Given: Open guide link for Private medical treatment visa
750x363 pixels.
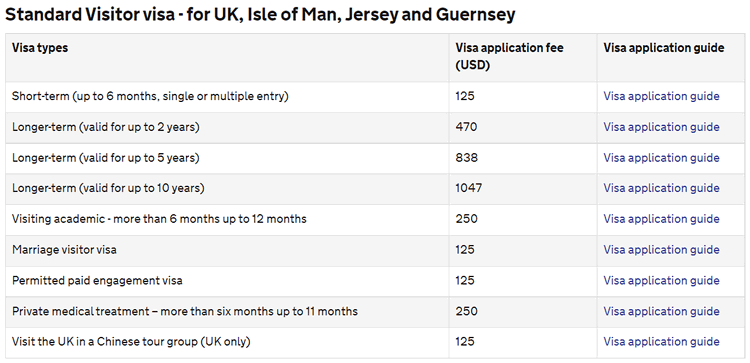Looking at the screenshot, I should click(661, 311).
